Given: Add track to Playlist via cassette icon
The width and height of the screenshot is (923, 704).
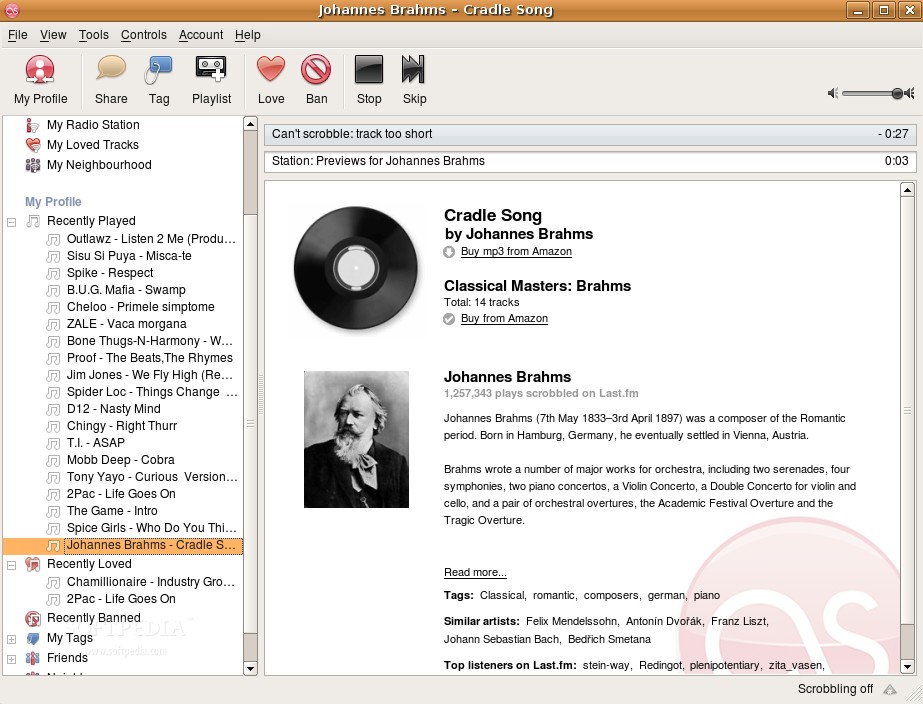Looking at the screenshot, I should pyautogui.click(x=211, y=69).
